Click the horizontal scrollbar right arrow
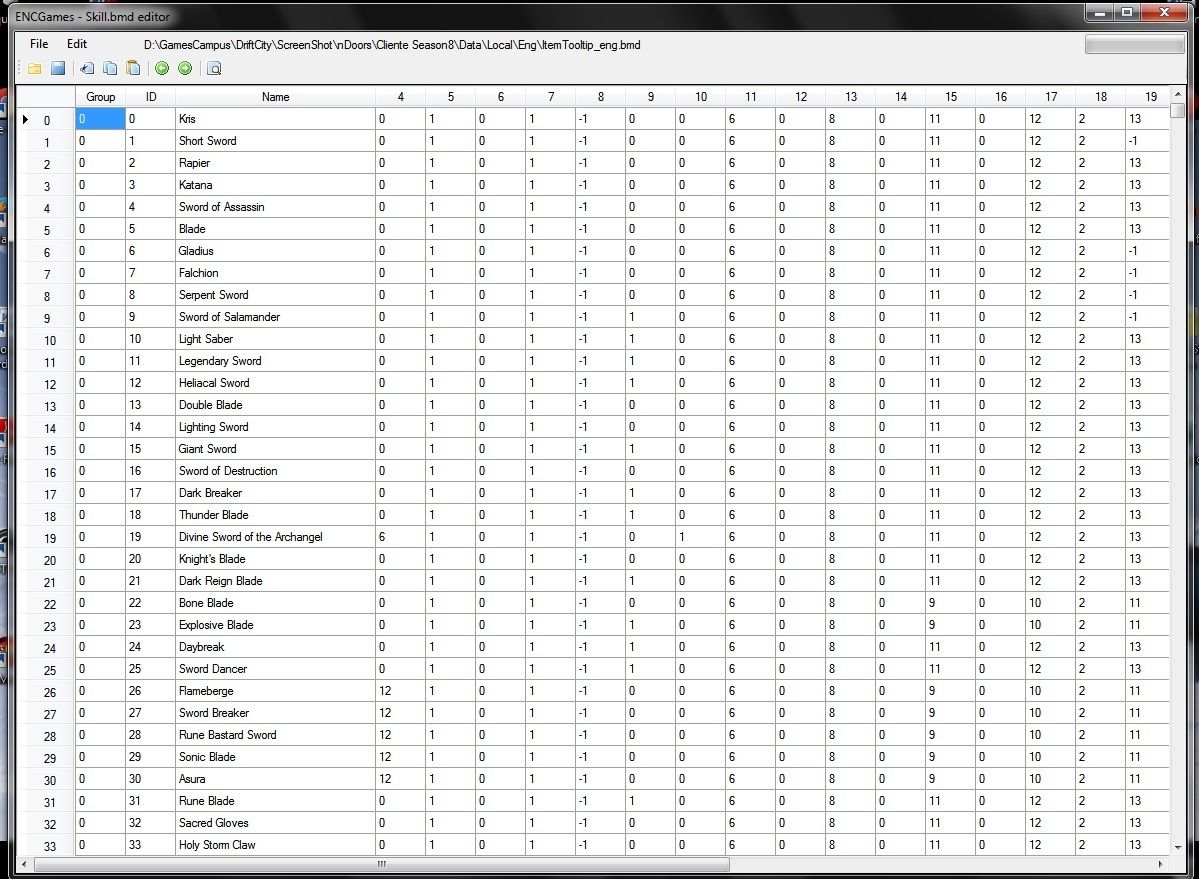The height and width of the screenshot is (879, 1199). tap(1161, 863)
